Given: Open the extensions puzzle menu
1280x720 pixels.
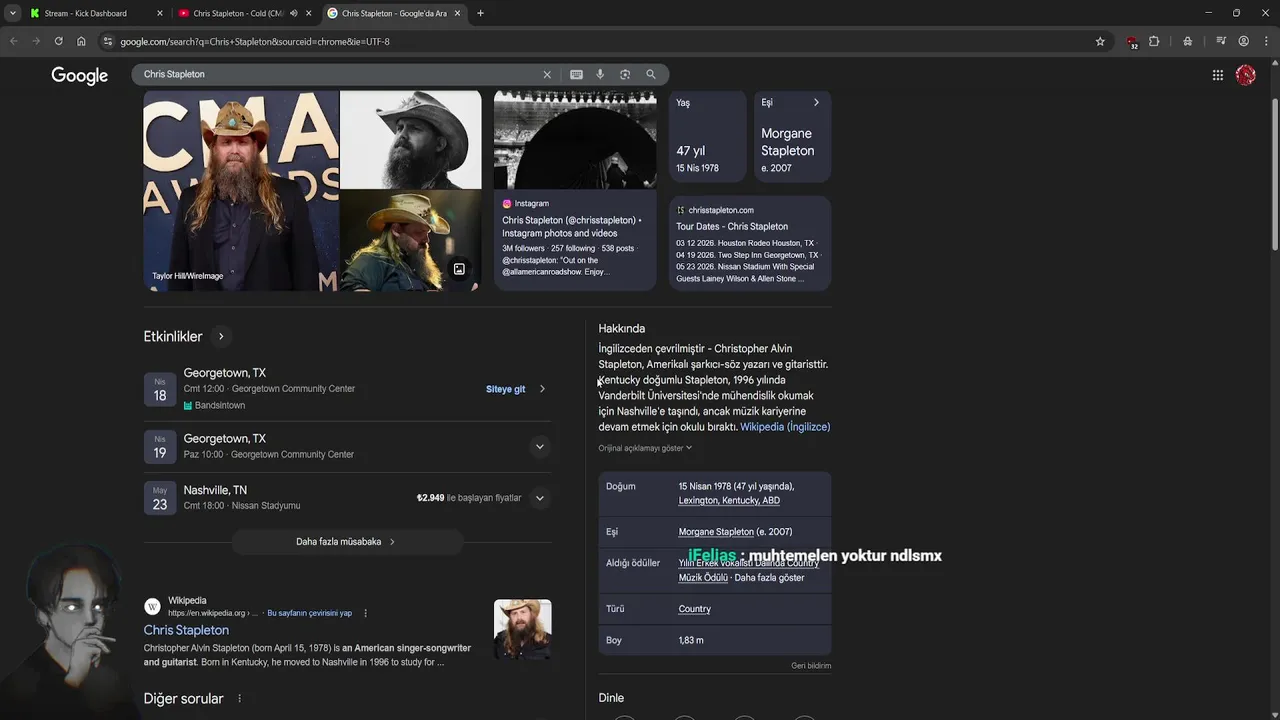Looking at the screenshot, I should (1154, 41).
